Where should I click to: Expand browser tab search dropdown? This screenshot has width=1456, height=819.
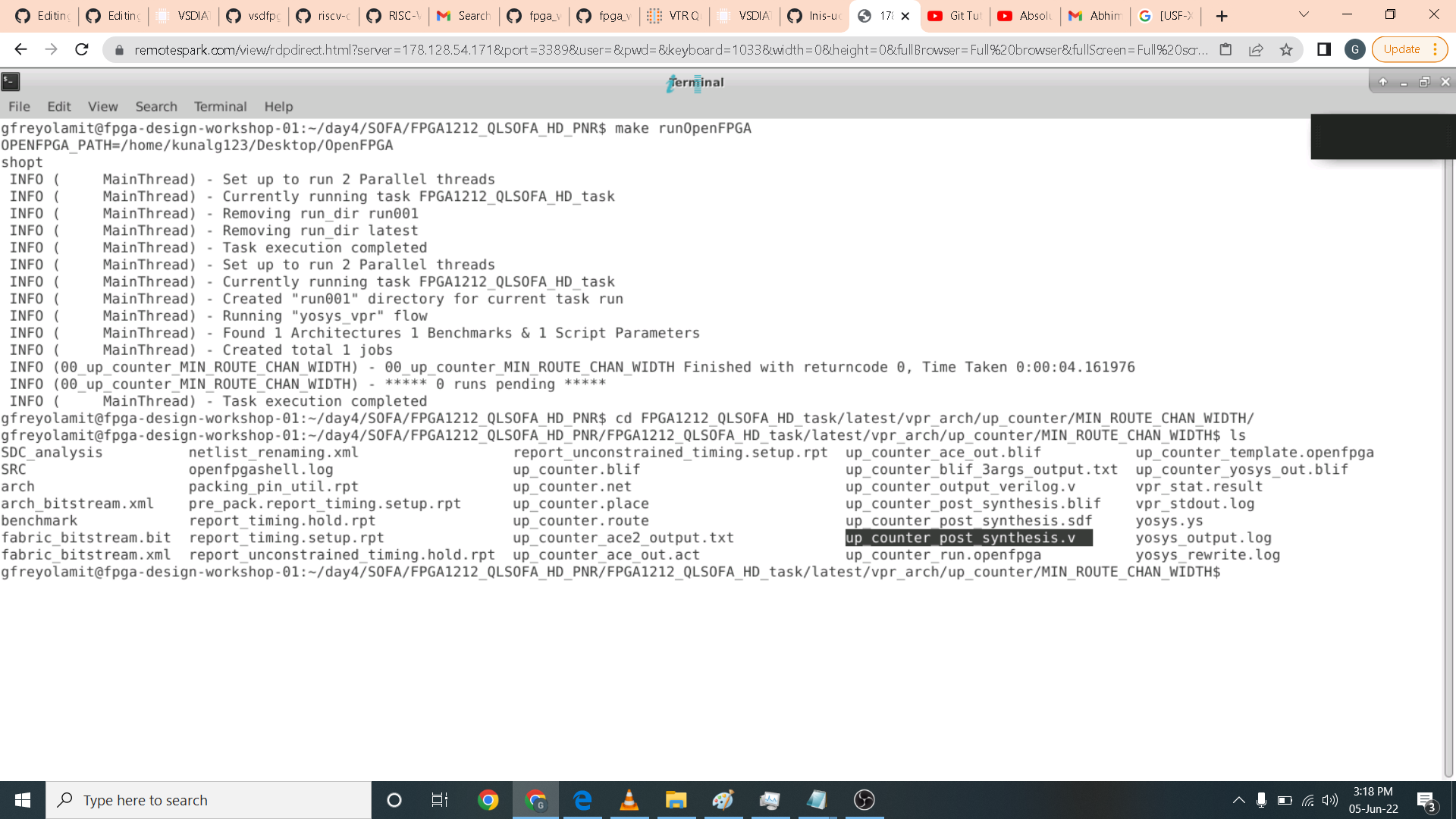click(x=1304, y=15)
